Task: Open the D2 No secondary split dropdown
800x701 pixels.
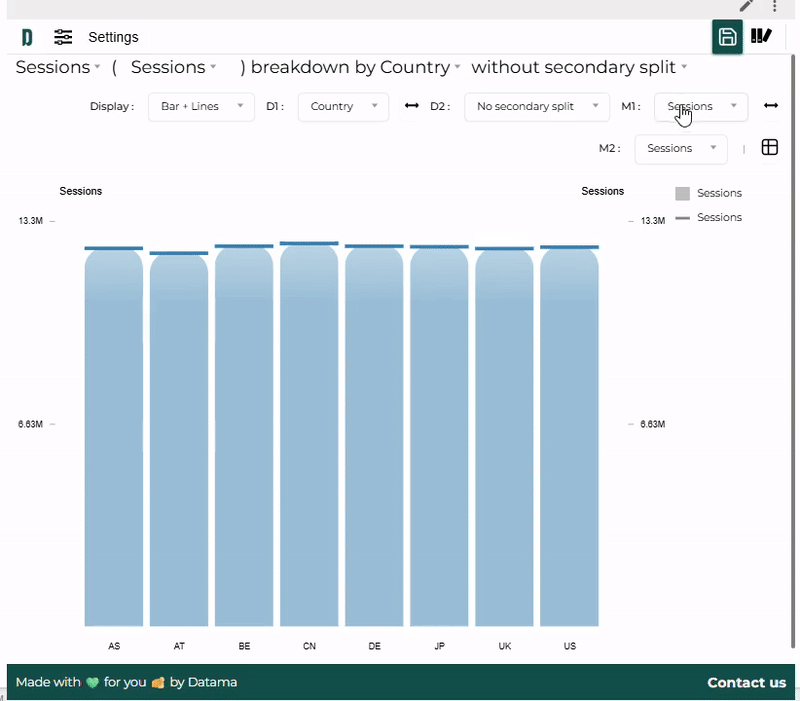Action: pyautogui.click(x=536, y=106)
